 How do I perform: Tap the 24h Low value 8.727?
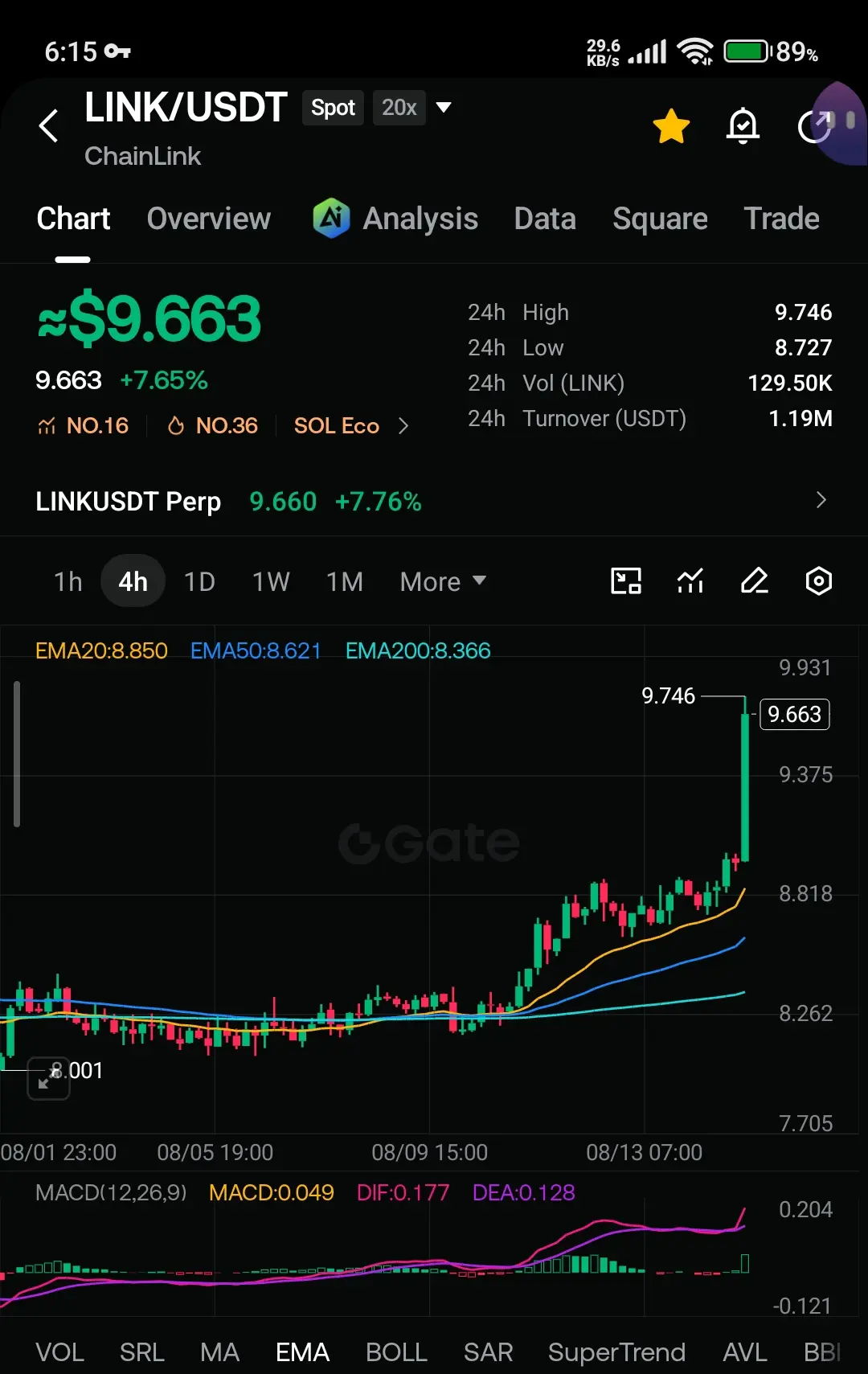tap(803, 347)
